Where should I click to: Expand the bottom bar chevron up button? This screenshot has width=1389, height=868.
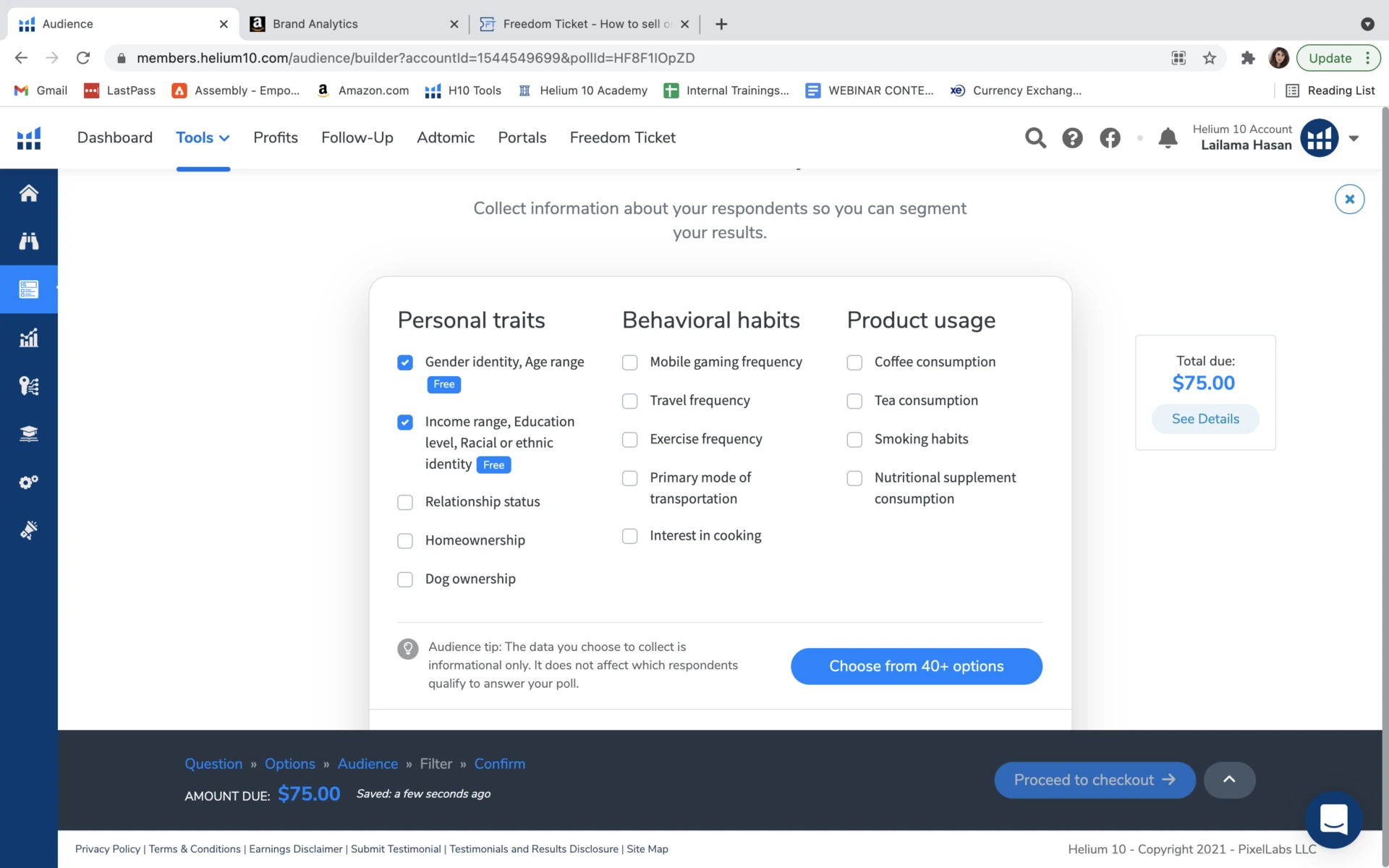(1229, 780)
